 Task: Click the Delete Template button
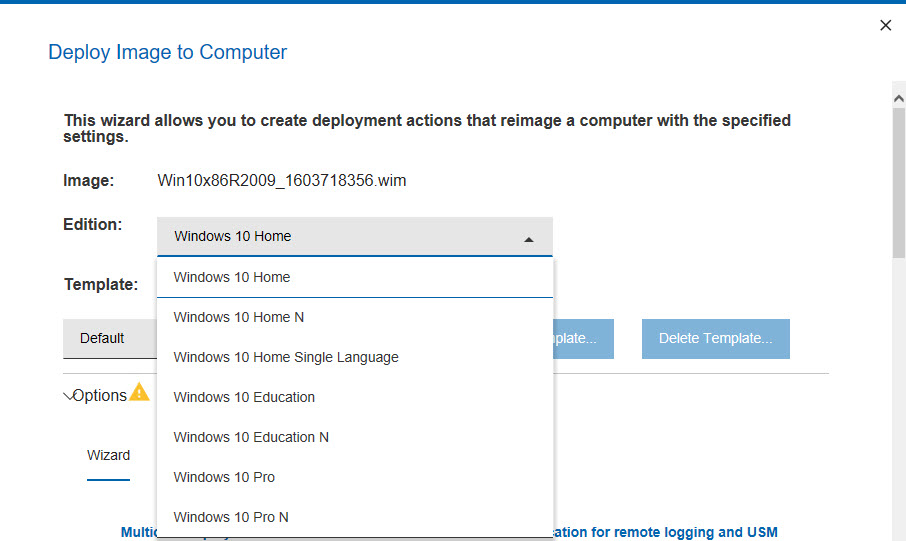pyautogui.click(x=715, y=339)
